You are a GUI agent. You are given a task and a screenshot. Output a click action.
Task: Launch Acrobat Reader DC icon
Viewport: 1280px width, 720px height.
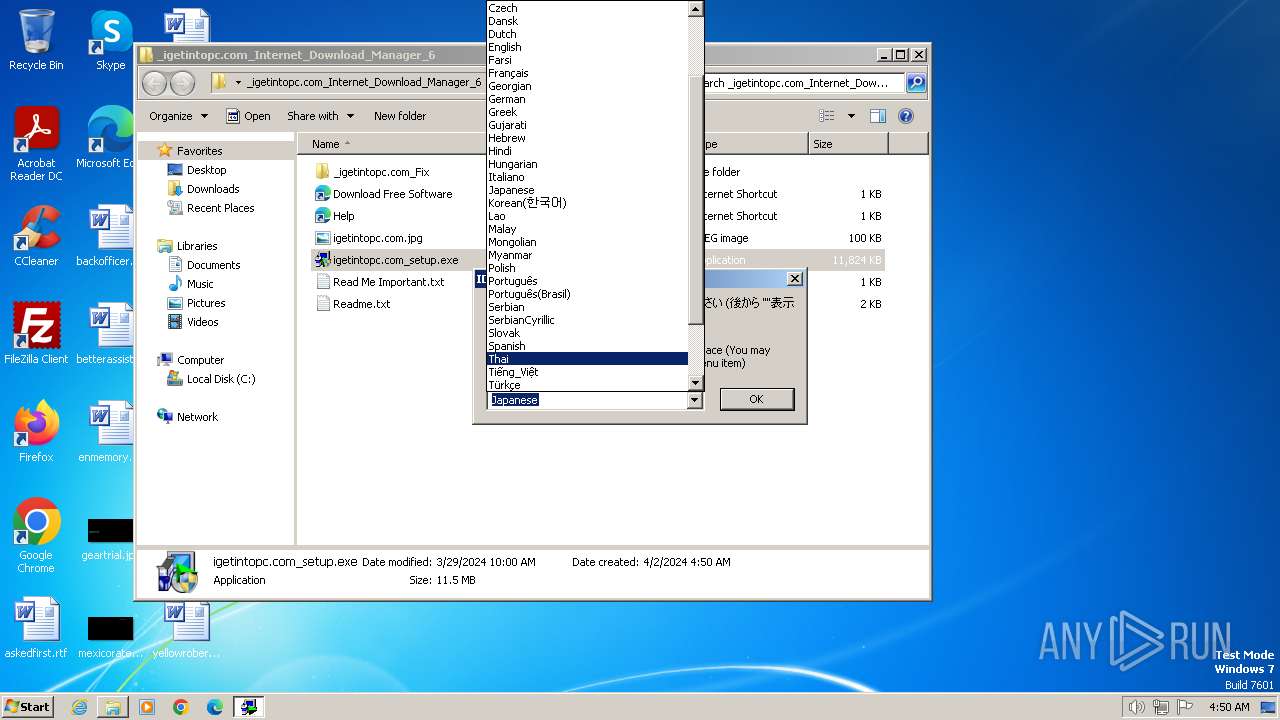pos(36,144)
